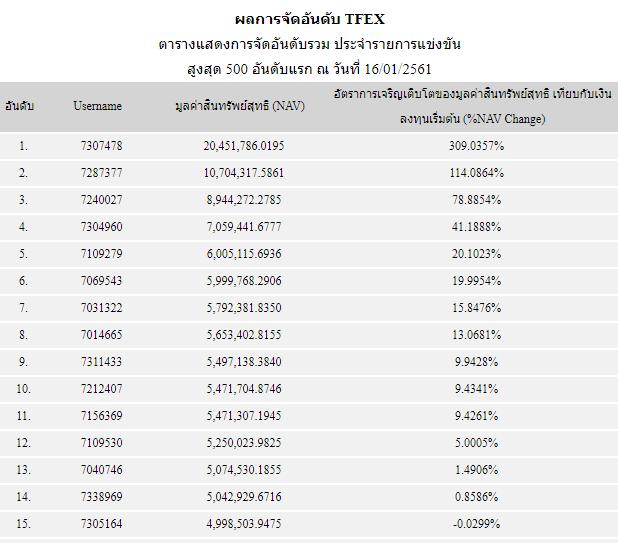Select username 7212407
618x543 pixels.
pos(102,389)
